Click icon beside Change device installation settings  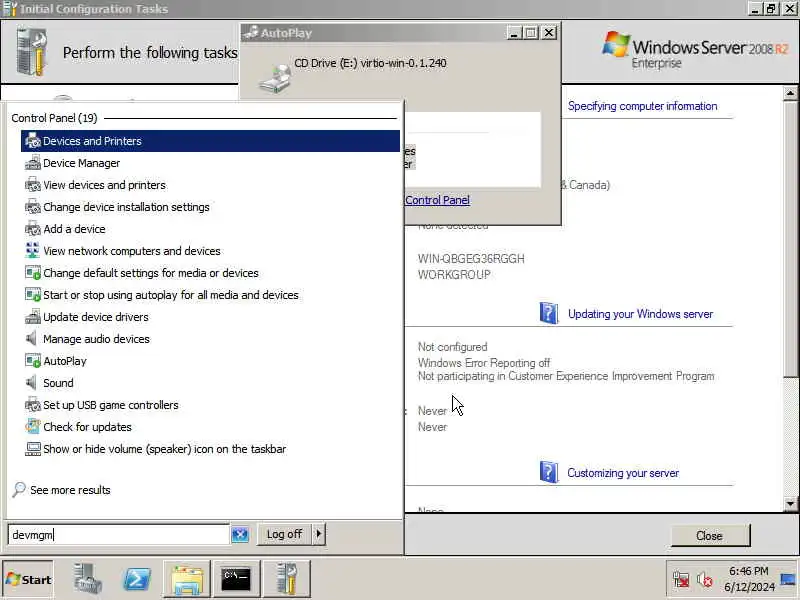[33, 207]
